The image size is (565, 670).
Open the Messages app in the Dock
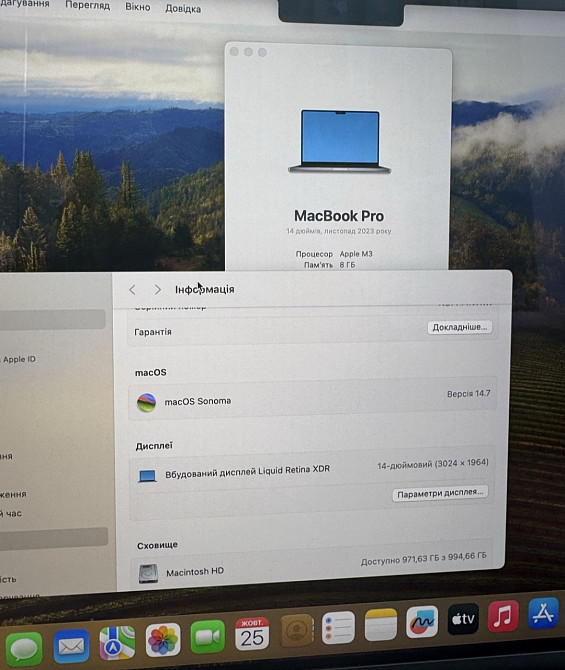[x=24, y=649]
